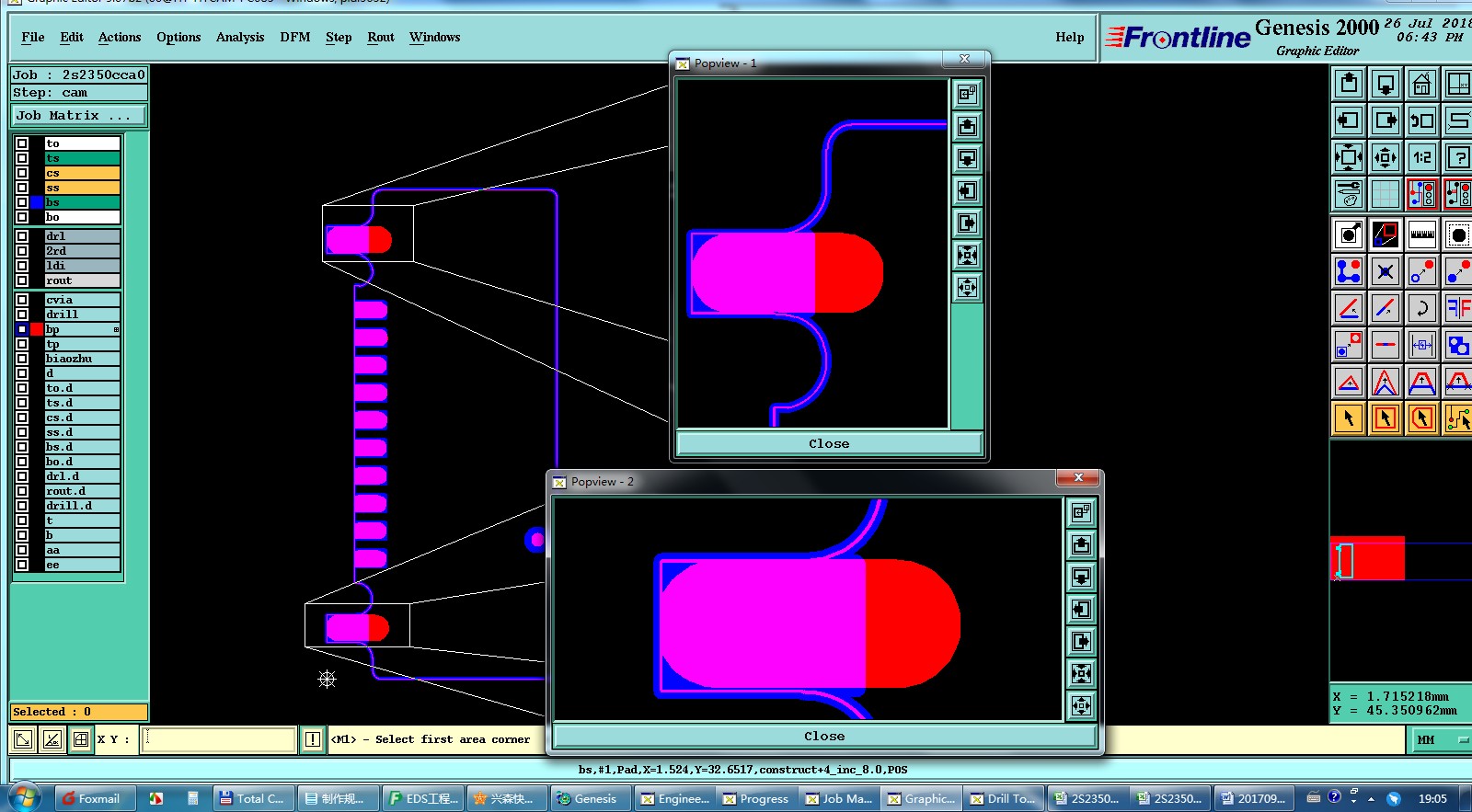
Task: Click the question mark help icon
Action: [x=1458, y=157]
